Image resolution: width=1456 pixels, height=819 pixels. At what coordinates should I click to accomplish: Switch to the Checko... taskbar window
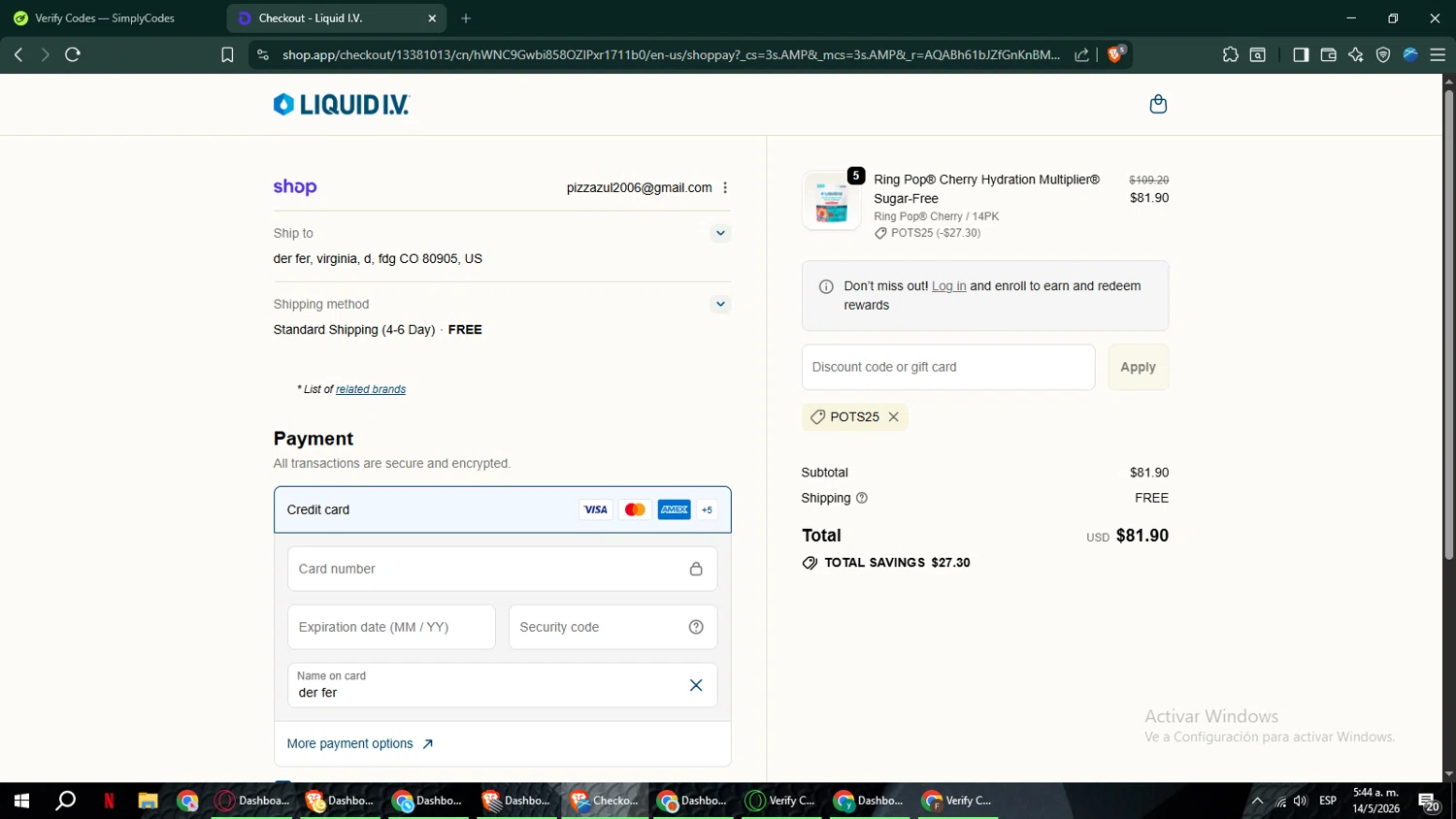[x=607, y=801]
